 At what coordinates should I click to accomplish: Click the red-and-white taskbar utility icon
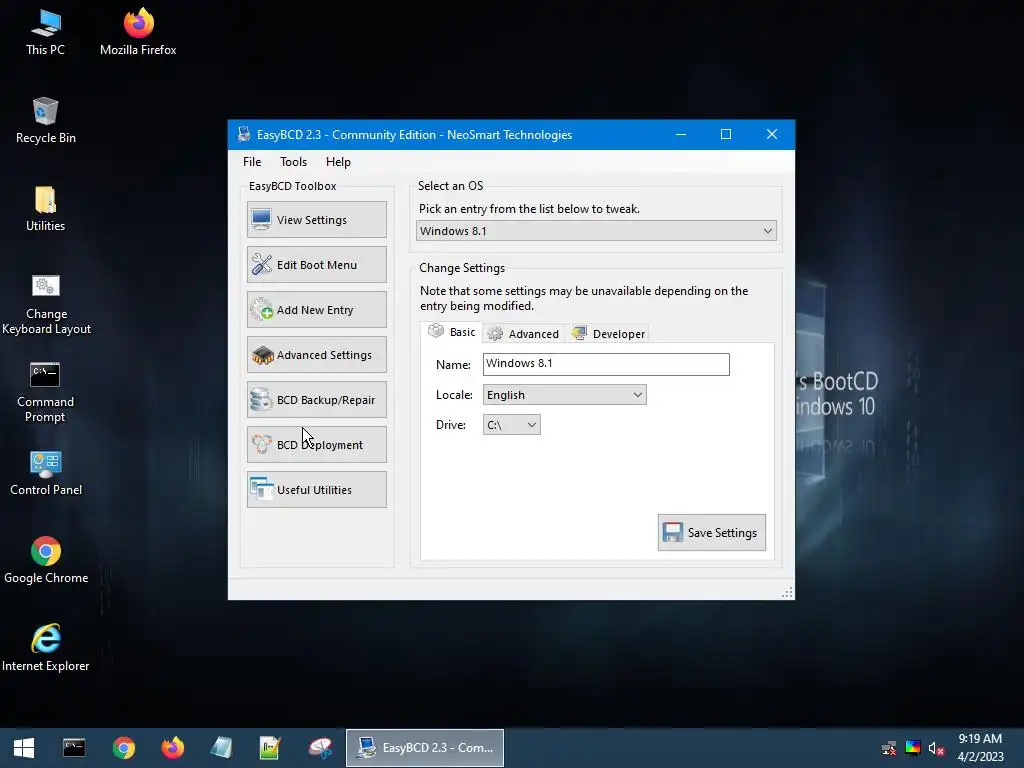[x=320, y=748]
